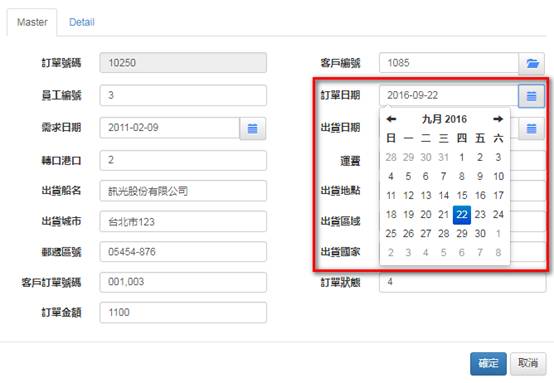The width and height of the screenshot is (554, 383).
Task: Click the 客戶訂單號碼 field with 001,003
Action: click(183, 282)
